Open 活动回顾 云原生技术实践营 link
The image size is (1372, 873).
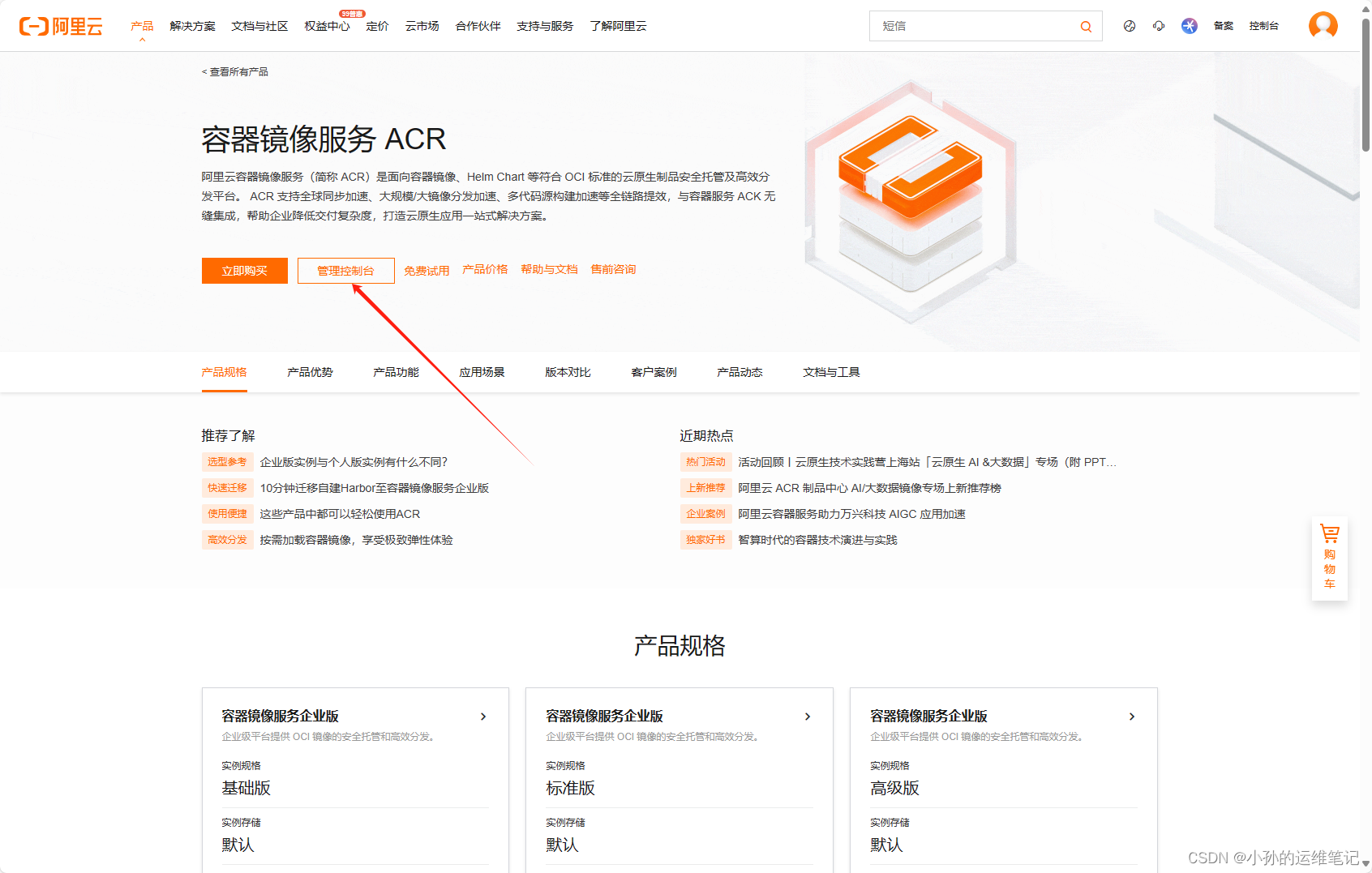(x=927, y=462)
